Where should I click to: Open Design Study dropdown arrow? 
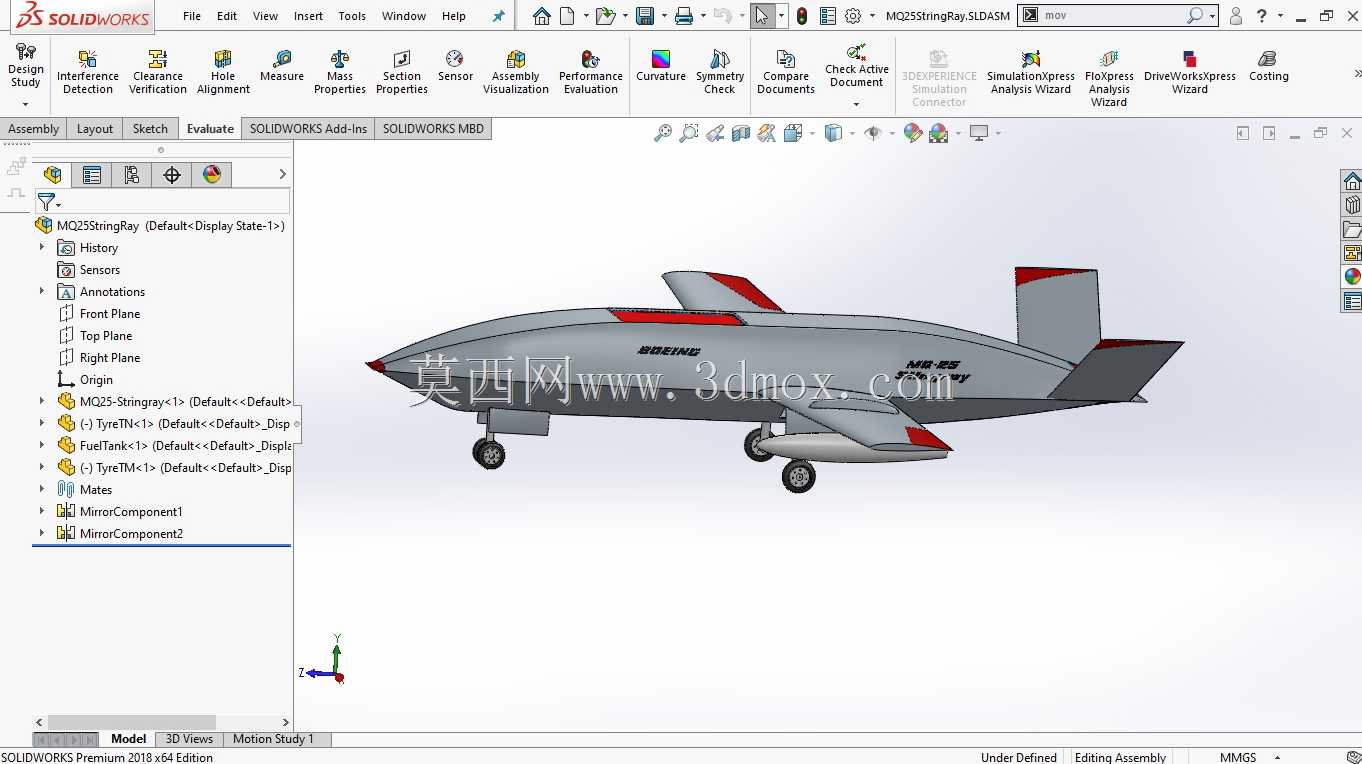point(25,104)
